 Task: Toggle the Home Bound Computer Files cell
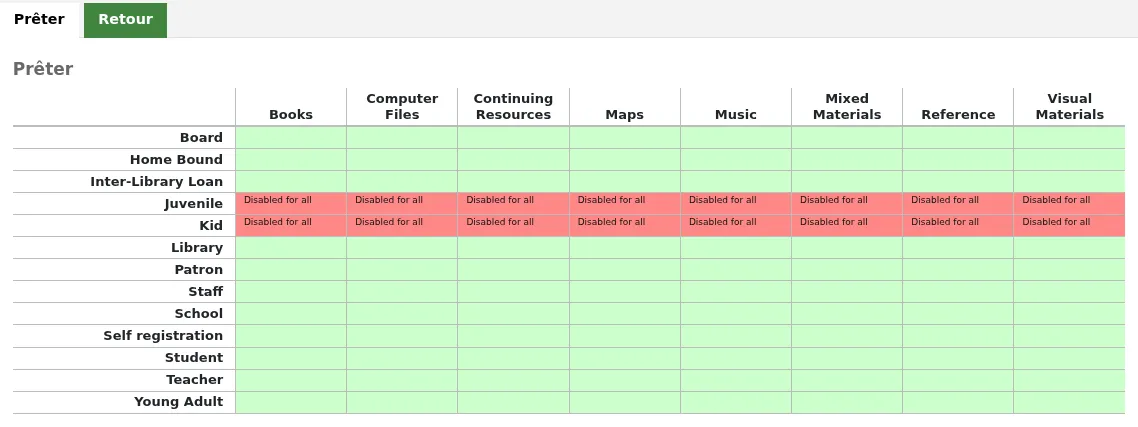click(x=402, y=160)
